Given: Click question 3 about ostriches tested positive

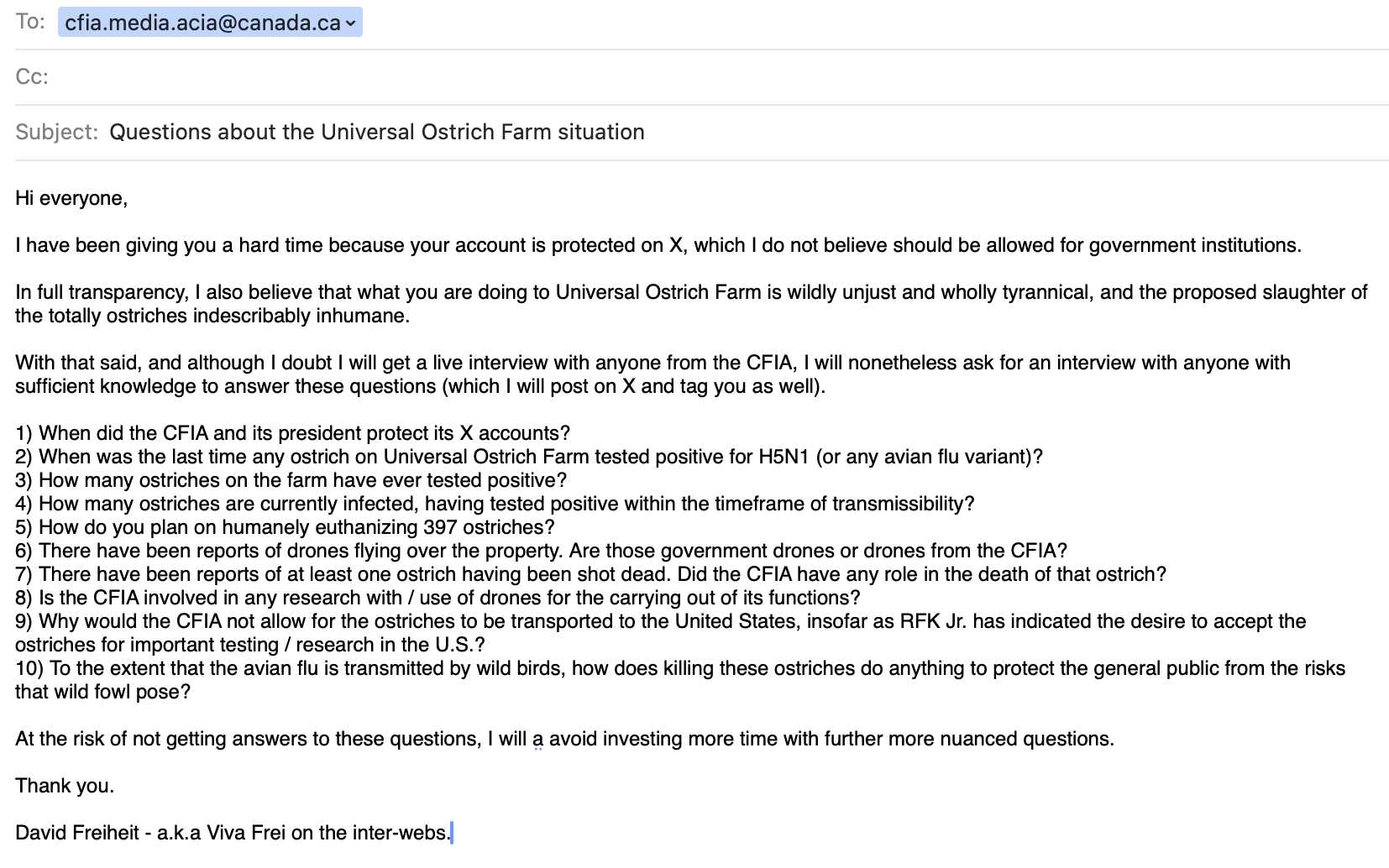Looking at the screenshot, I should point(291,480).
